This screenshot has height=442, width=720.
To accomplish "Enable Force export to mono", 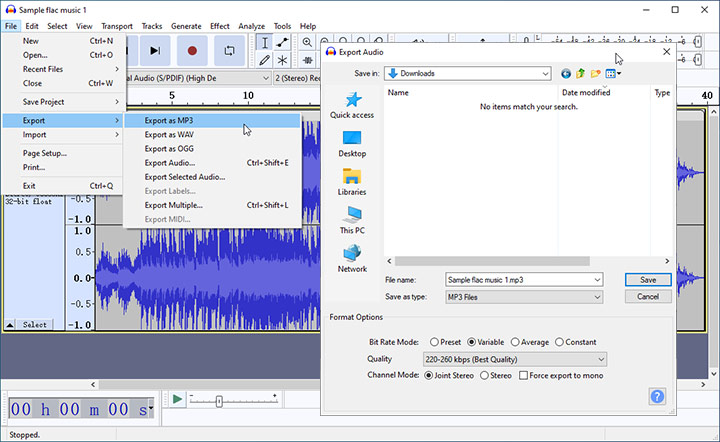I will 523,375.
